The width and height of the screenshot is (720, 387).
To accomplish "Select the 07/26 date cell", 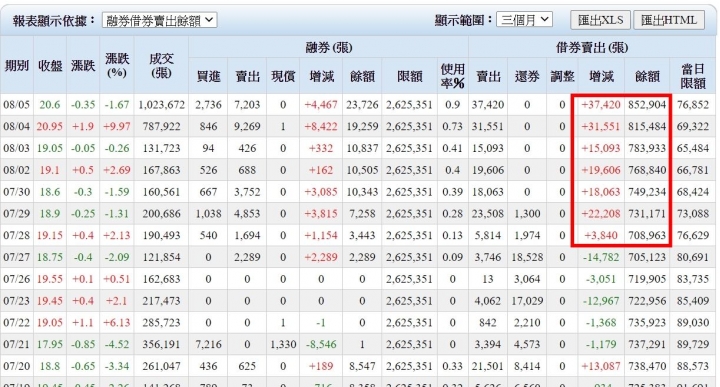I will pyautogui.click(x=17, y=279).
